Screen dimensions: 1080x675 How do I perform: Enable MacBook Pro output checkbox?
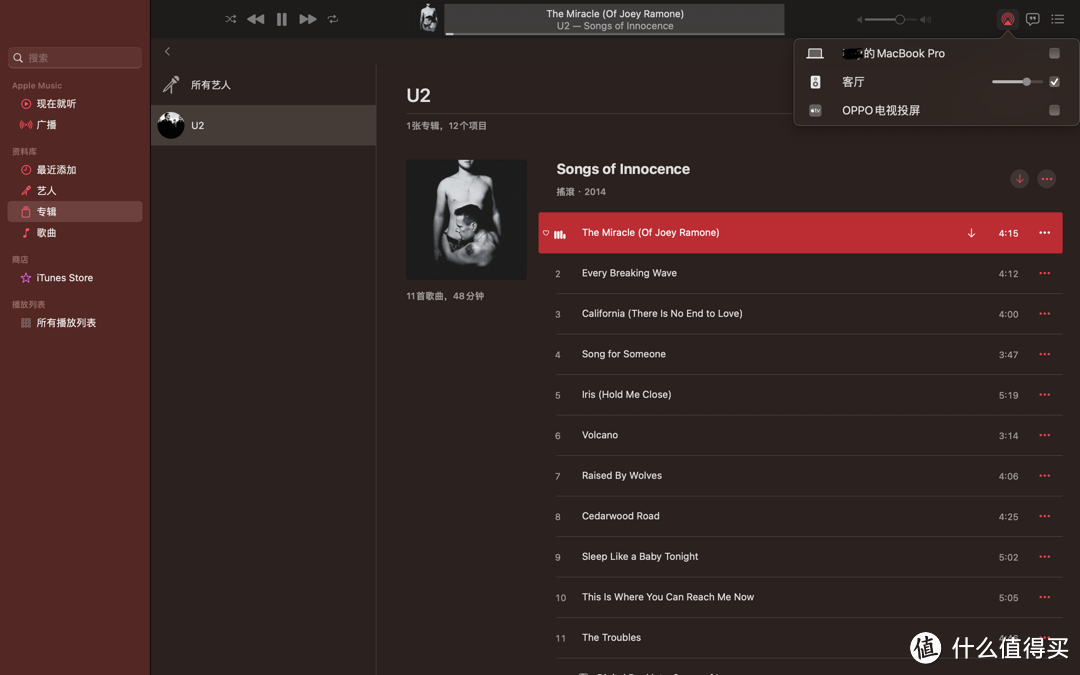(1054, 53)
